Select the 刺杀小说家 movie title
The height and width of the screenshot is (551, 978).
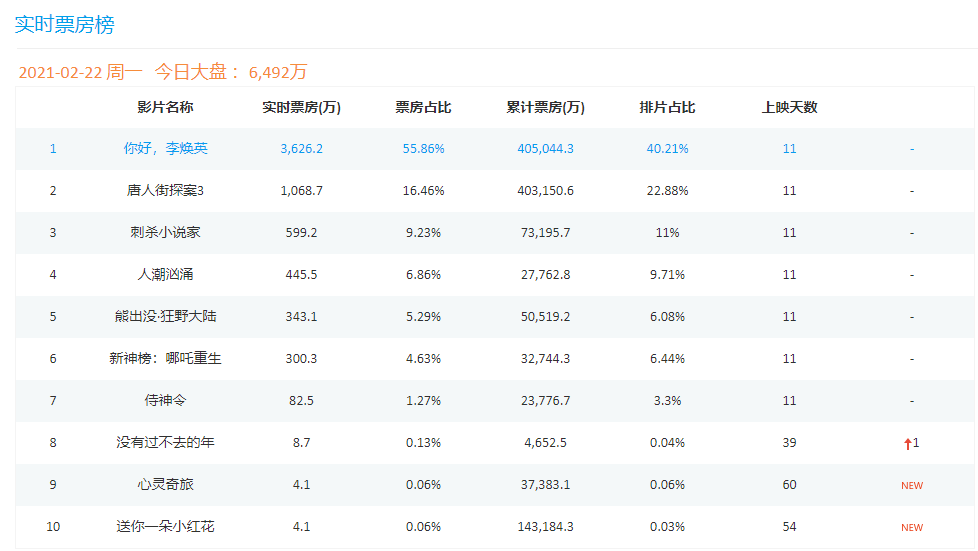165,232
